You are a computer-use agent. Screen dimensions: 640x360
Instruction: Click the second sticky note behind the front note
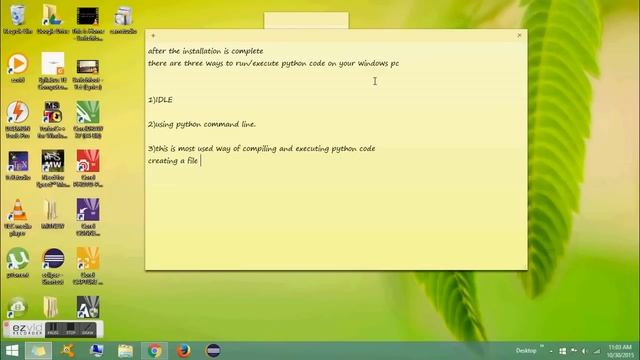(306, 20)
